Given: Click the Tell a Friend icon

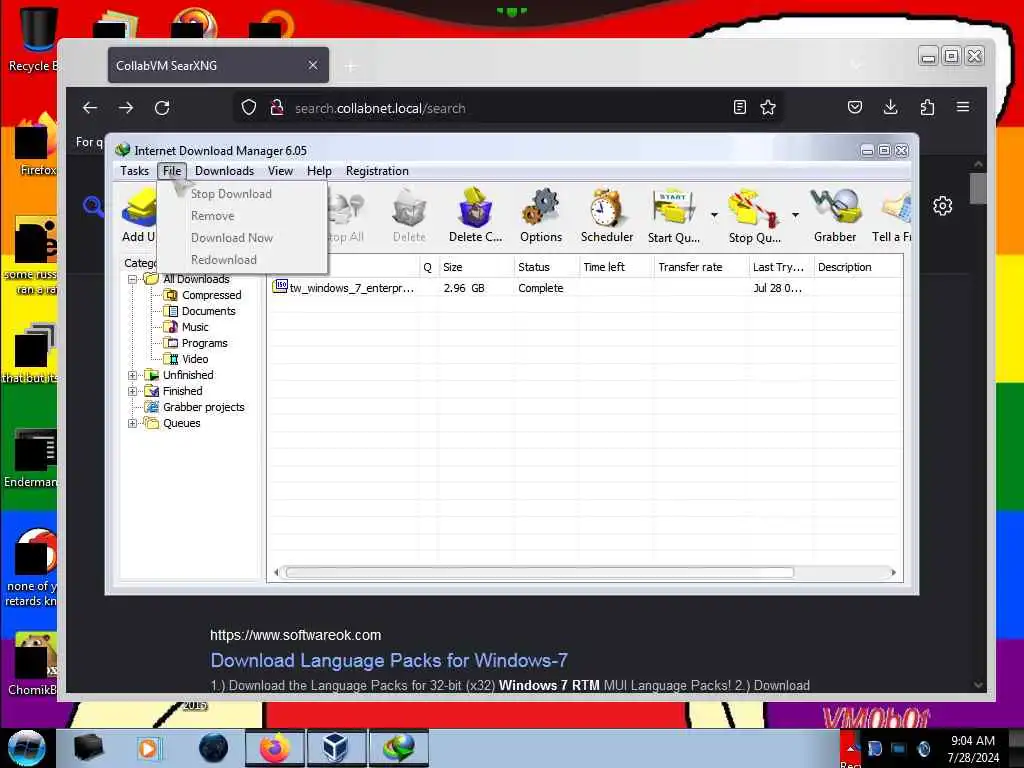Looking at the screenshot, I should pyautogui.click(x=892, y=216).
